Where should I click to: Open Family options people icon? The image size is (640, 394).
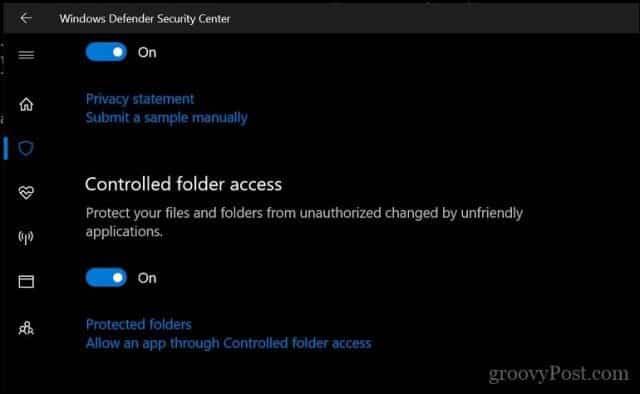(x=26, y=328)
